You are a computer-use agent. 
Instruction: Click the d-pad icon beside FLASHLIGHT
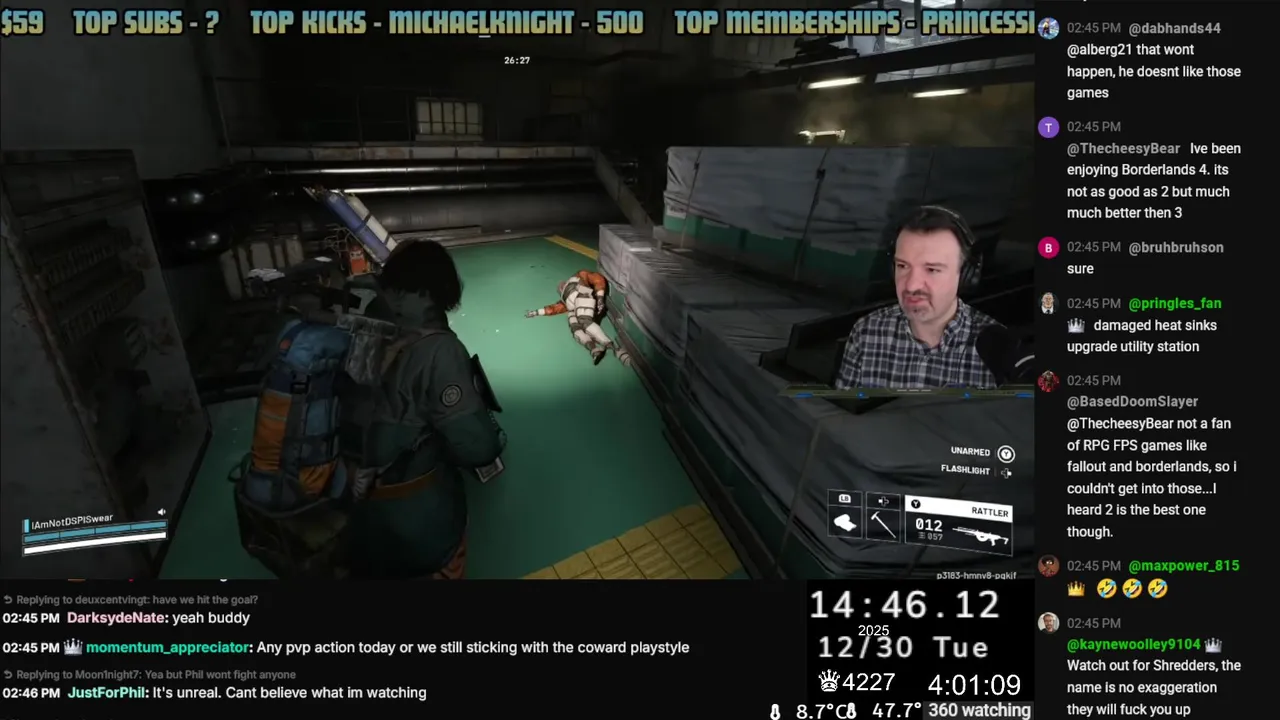1006,472
